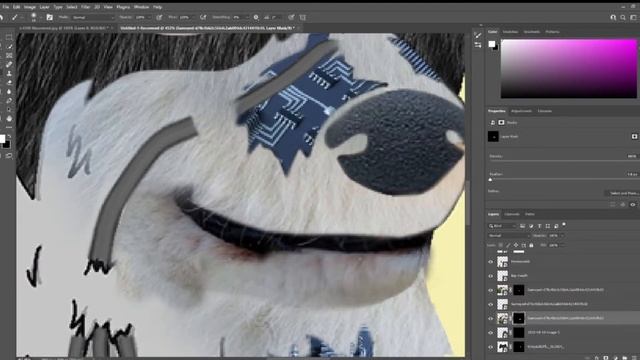Click the layer mask icon in Properties
Viewport: 640px width, 360px height.
point(501,122)
